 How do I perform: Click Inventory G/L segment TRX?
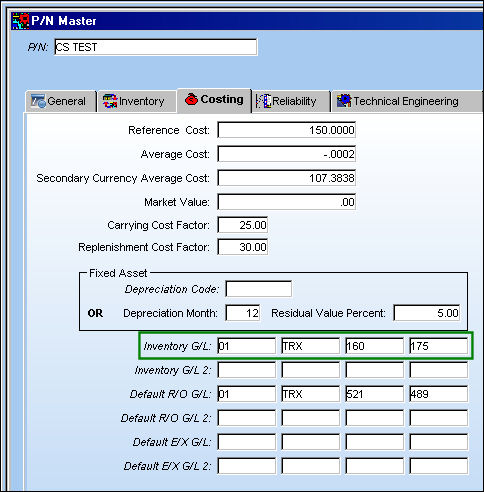(x=311, y=346)
